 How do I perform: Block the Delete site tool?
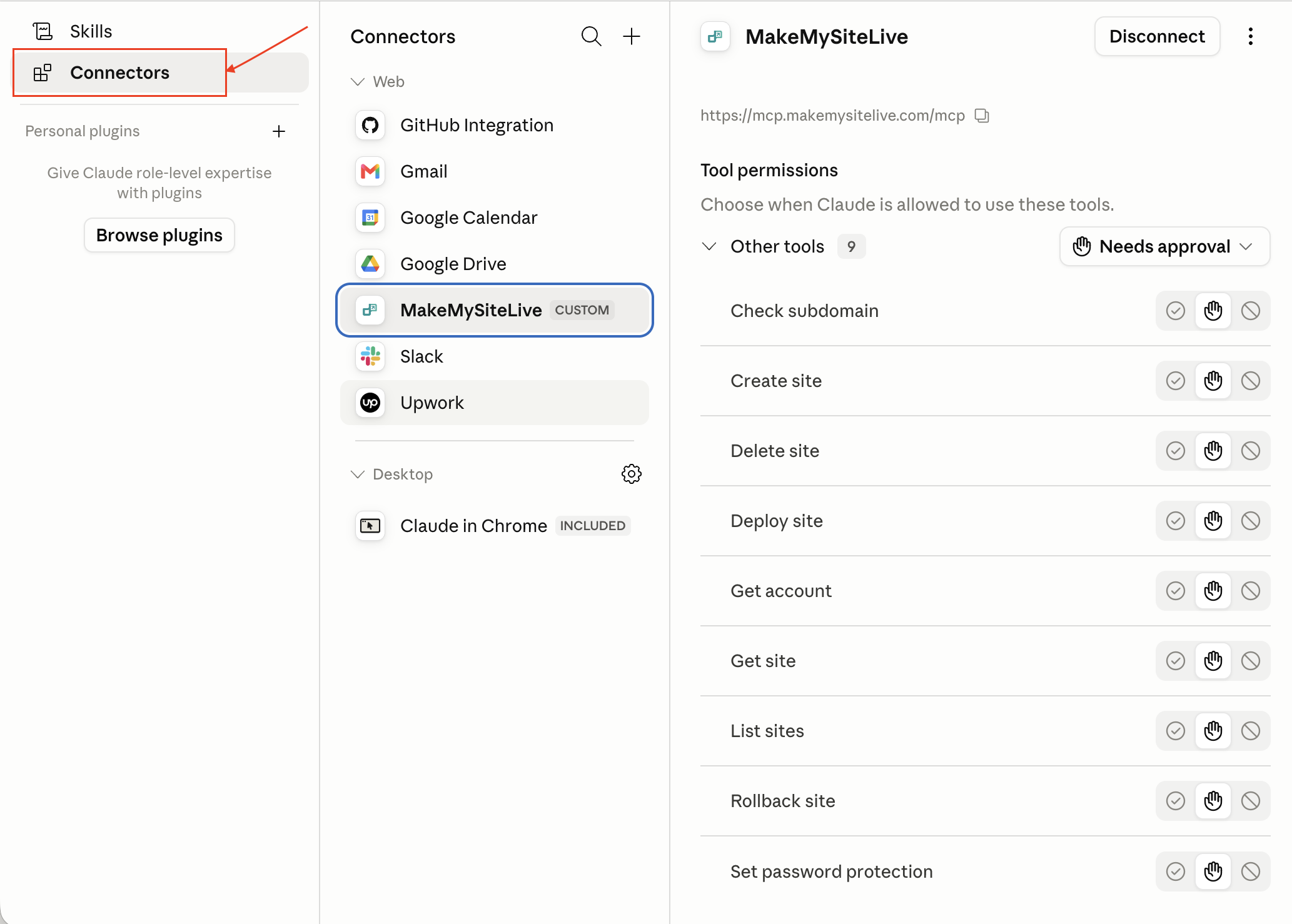(1251, 451)
